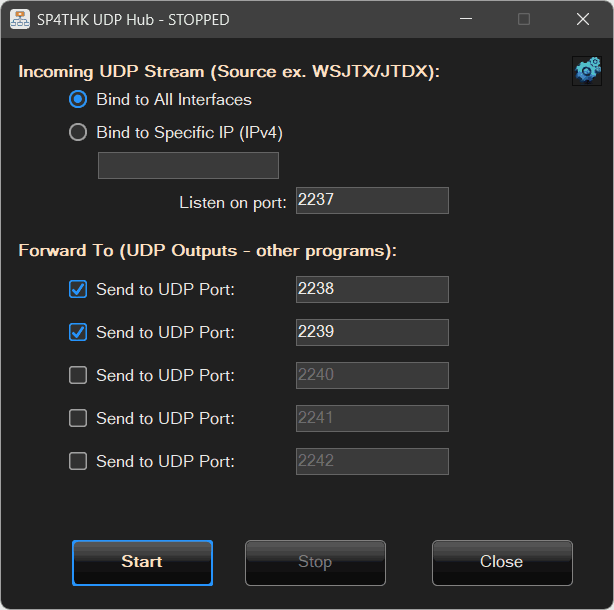Viewport: 614px width, 610px height.
Task: Click the UDP port 2238 input field
Action: [372, 289]
